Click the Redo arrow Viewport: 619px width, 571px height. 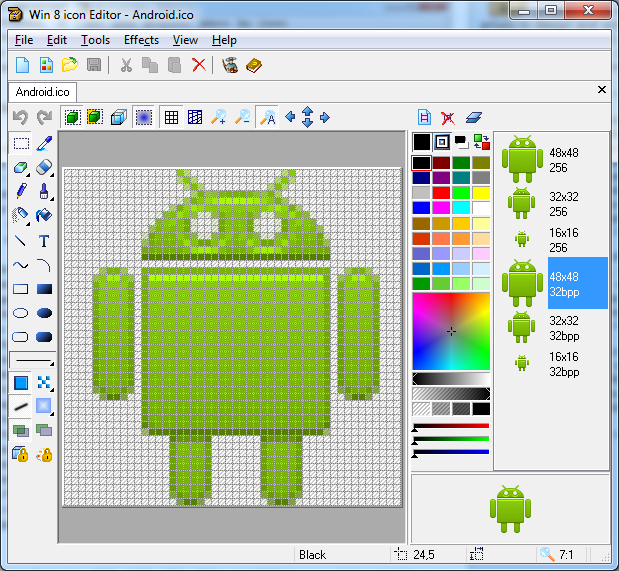(44, 117)
